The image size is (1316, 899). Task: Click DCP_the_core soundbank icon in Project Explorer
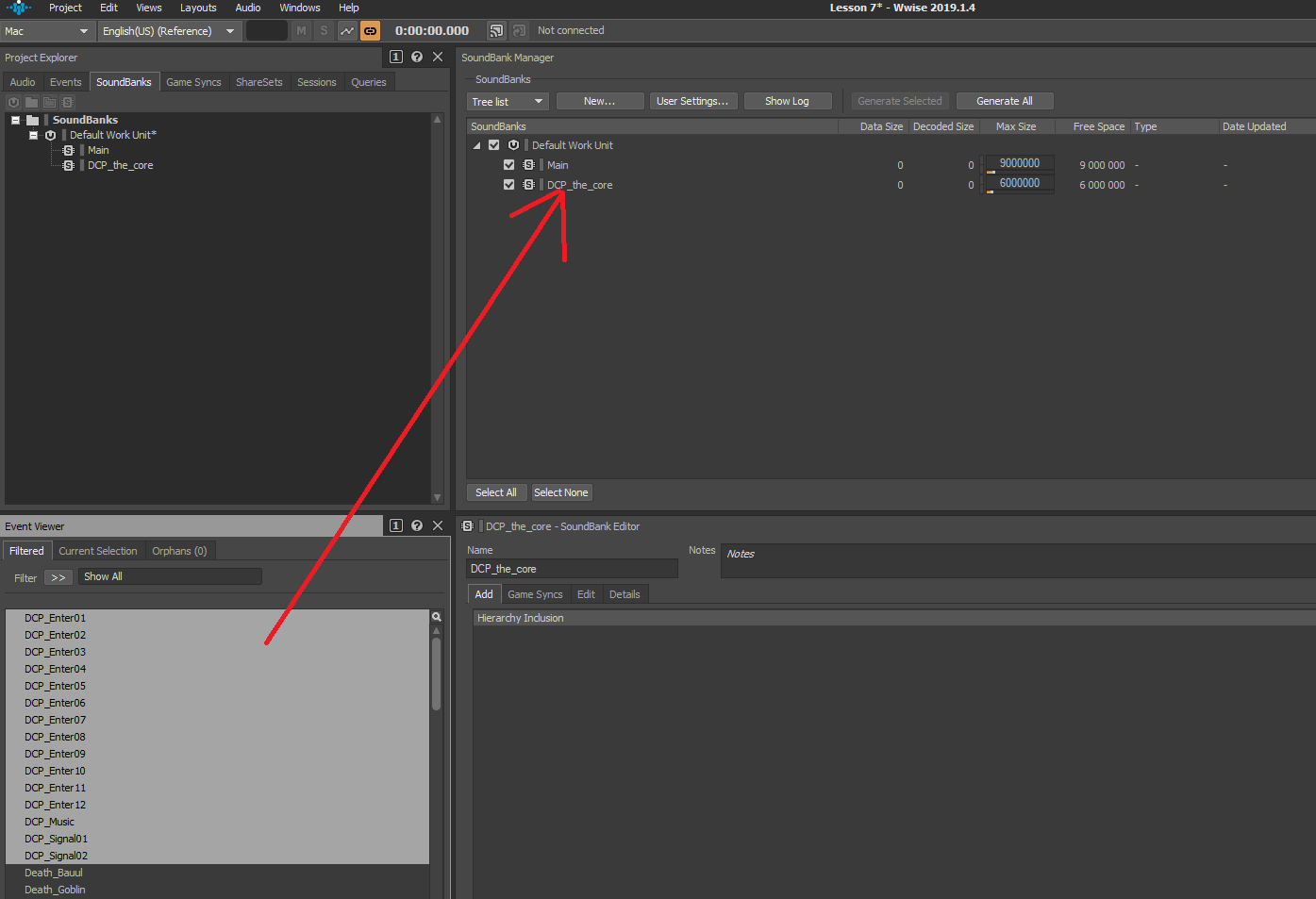coord(68,165)
